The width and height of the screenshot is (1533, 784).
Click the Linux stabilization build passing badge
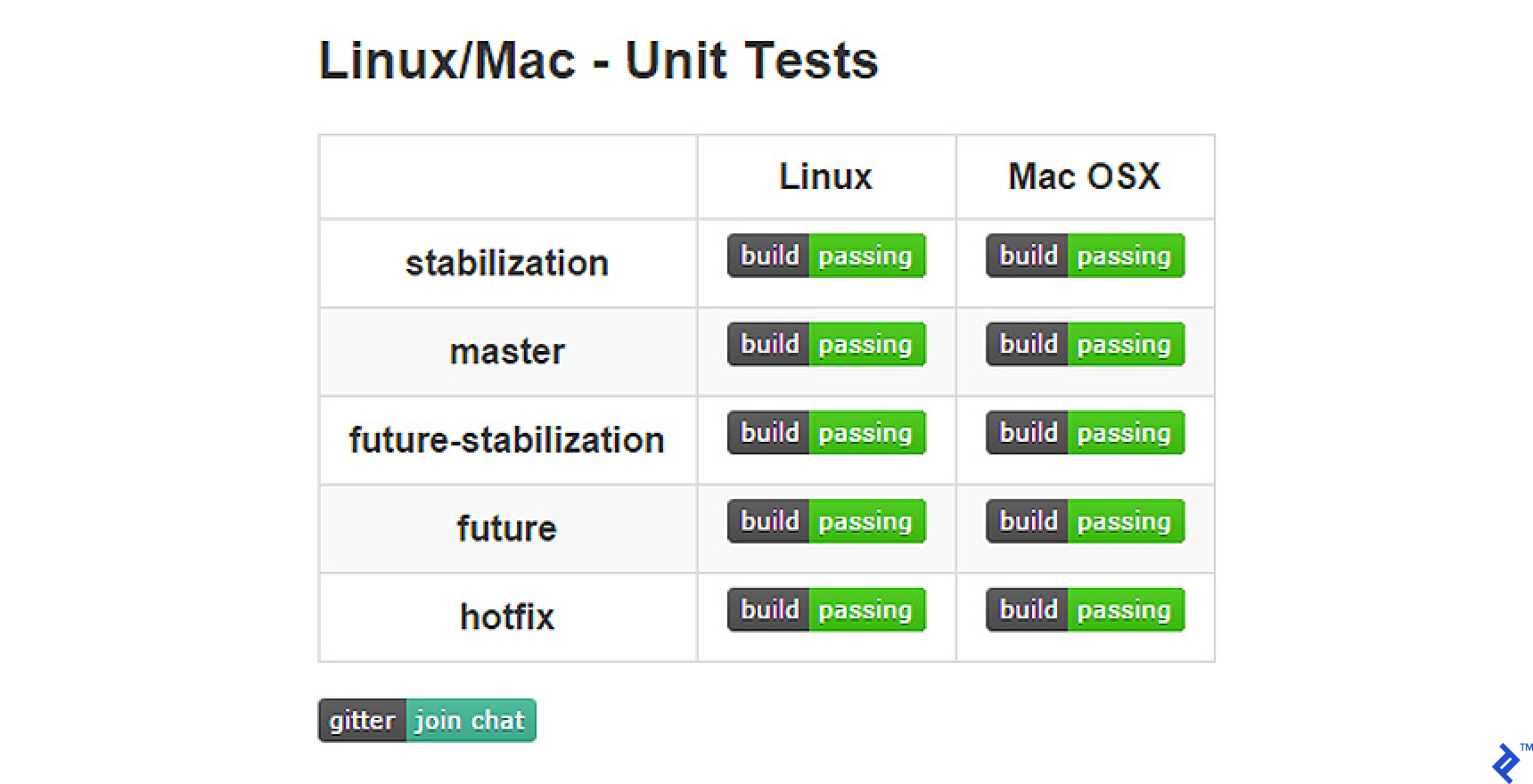(826, 256)
